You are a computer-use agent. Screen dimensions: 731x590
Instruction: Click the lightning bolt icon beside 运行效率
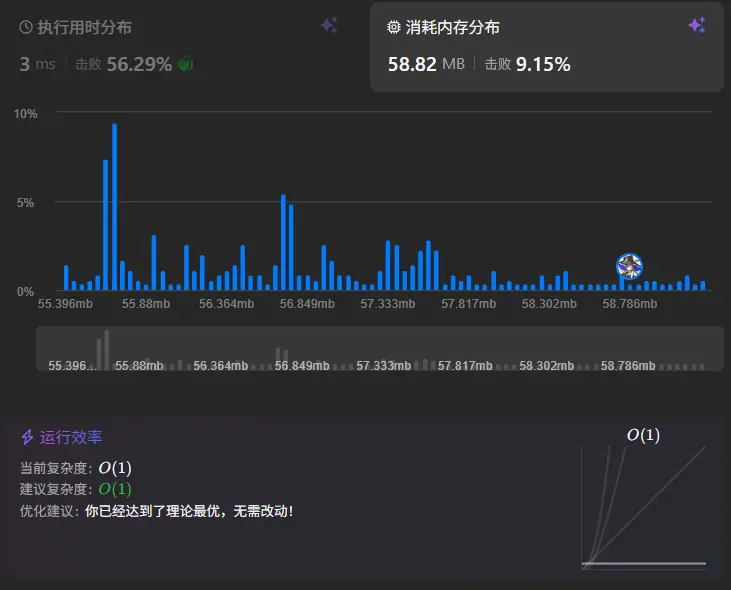[28, 437]
